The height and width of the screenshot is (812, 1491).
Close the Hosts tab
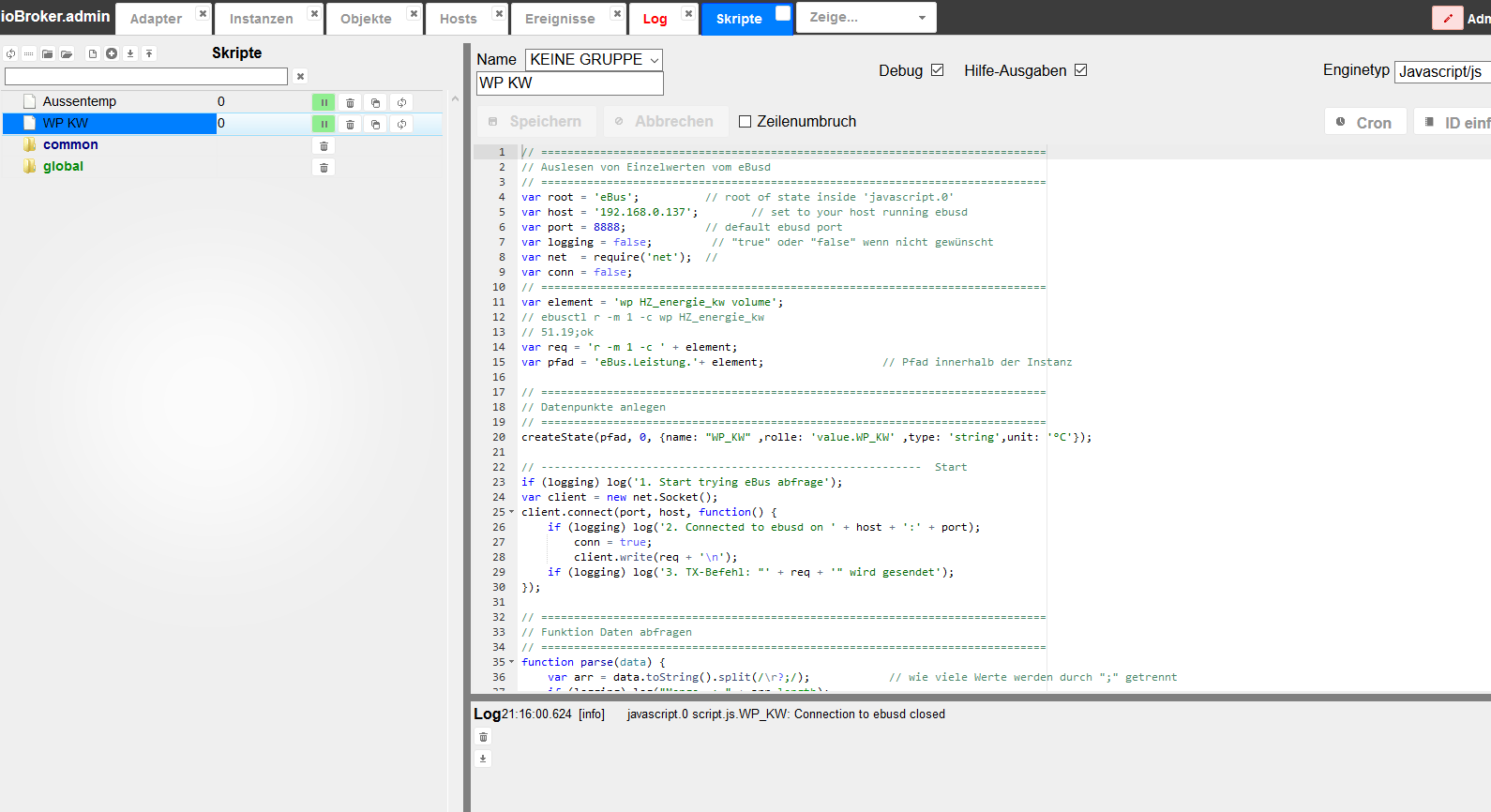[499, 14]
